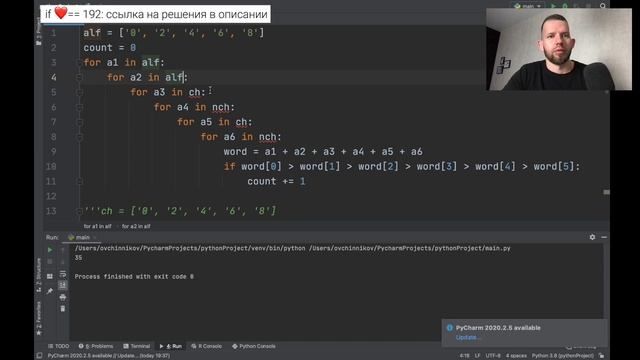
Task: Collapse the triple-quote comment at line 13
Action: 80,211
